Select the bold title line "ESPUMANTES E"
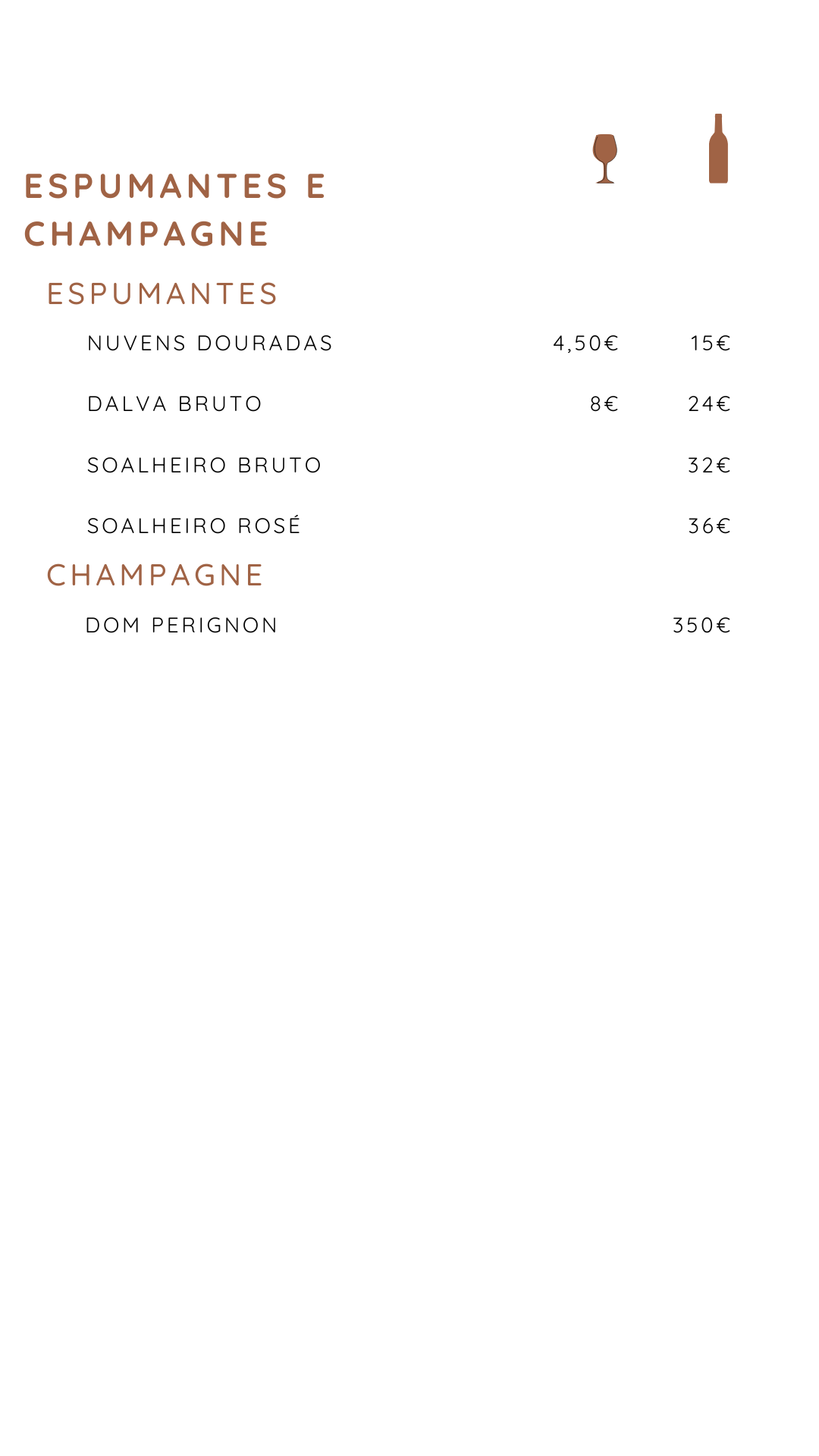 click(x=175, y=187)
